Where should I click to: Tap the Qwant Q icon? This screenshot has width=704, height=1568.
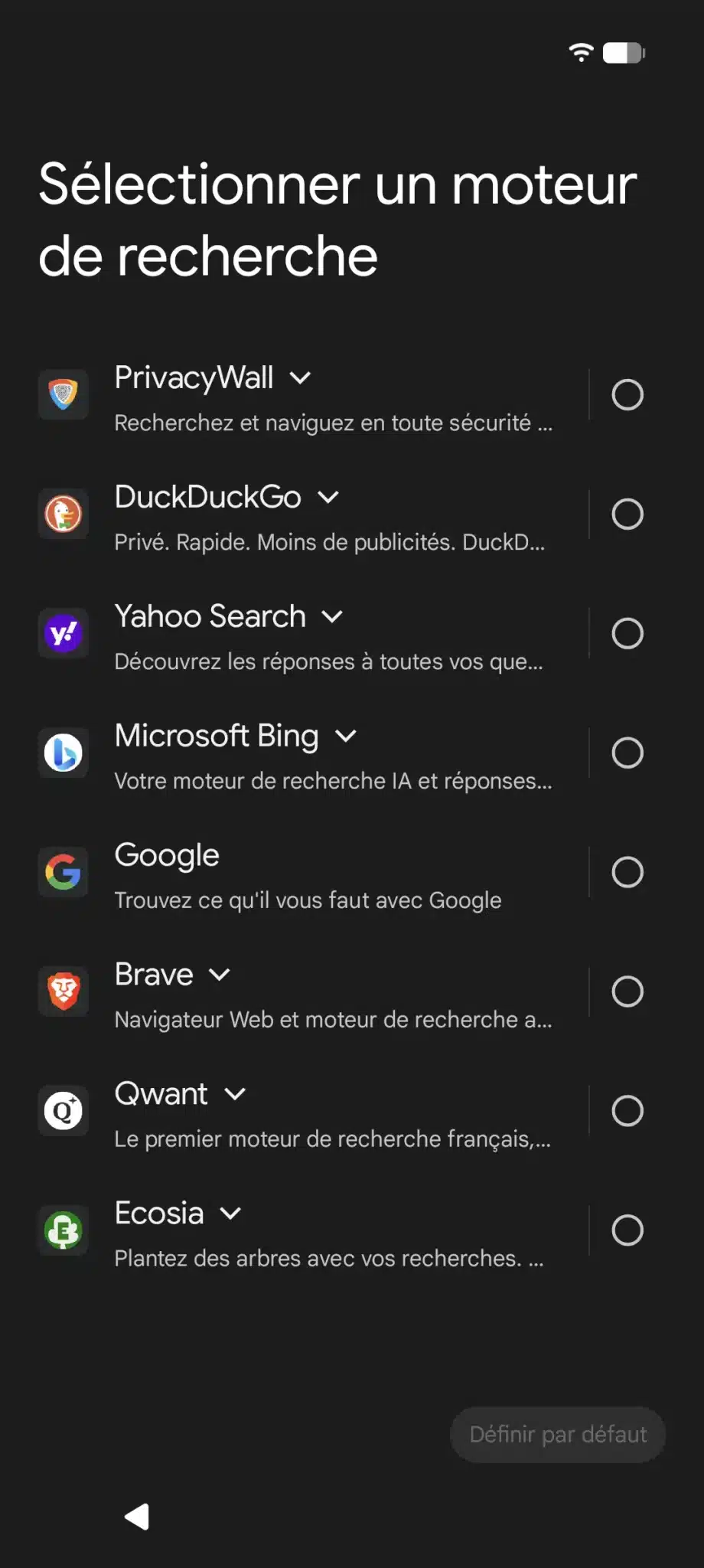[x=64, y=1111]
